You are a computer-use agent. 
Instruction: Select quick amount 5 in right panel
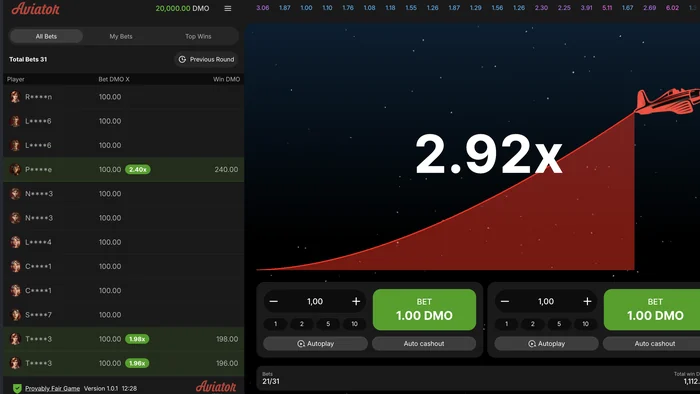pyautogui.click(x=559, y=324)
